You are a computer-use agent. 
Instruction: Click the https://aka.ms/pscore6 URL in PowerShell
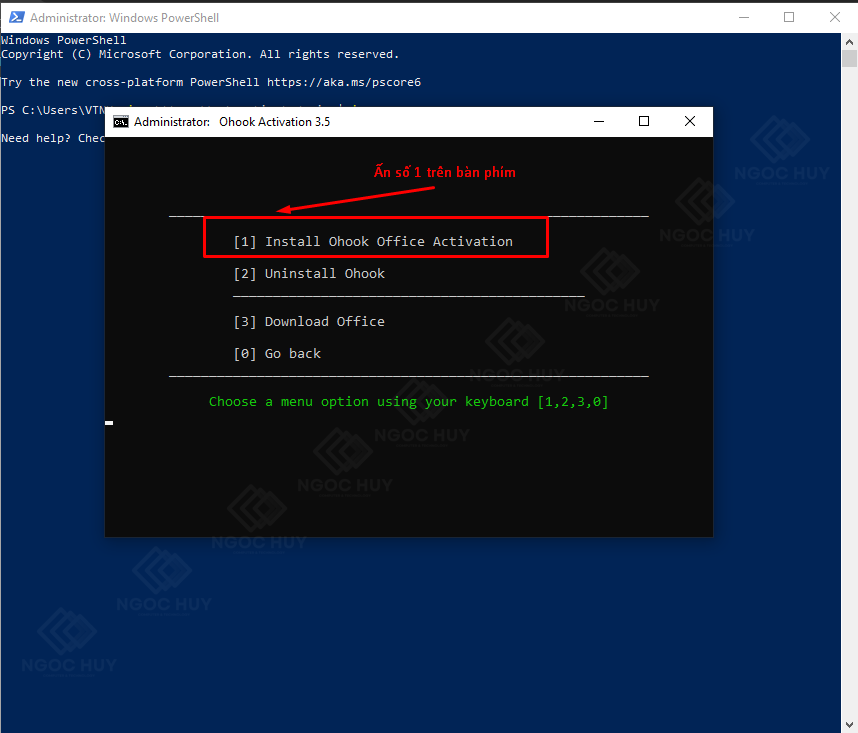point(344,83)
